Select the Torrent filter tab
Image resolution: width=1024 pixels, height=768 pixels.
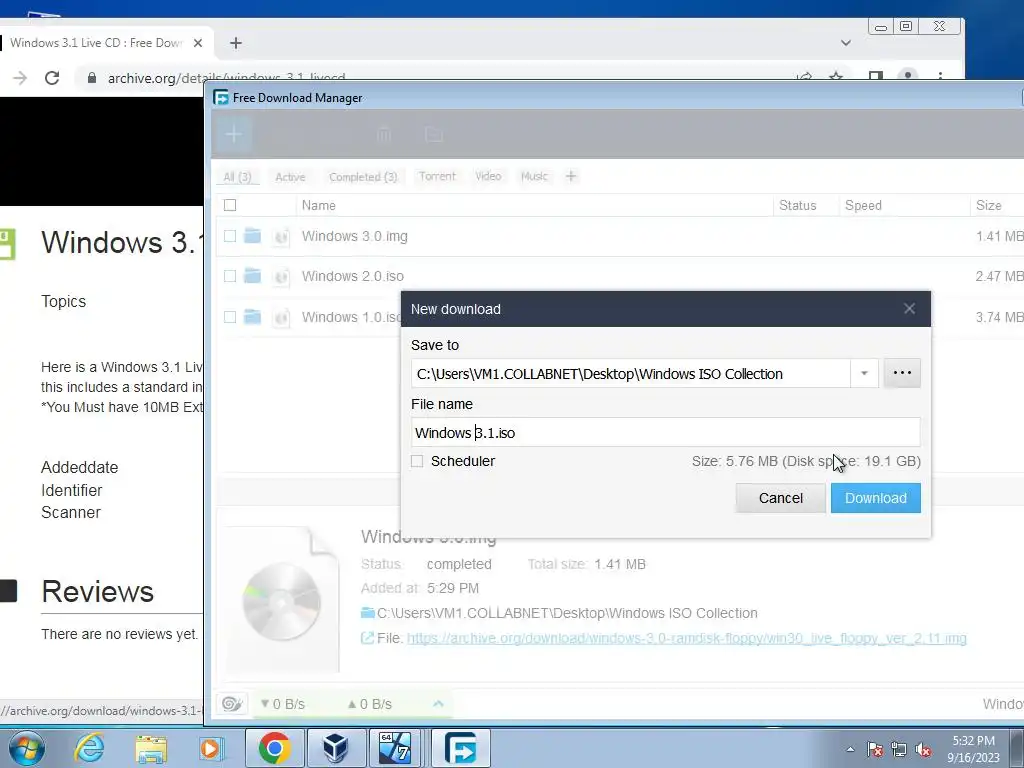[x=437, y=176]
